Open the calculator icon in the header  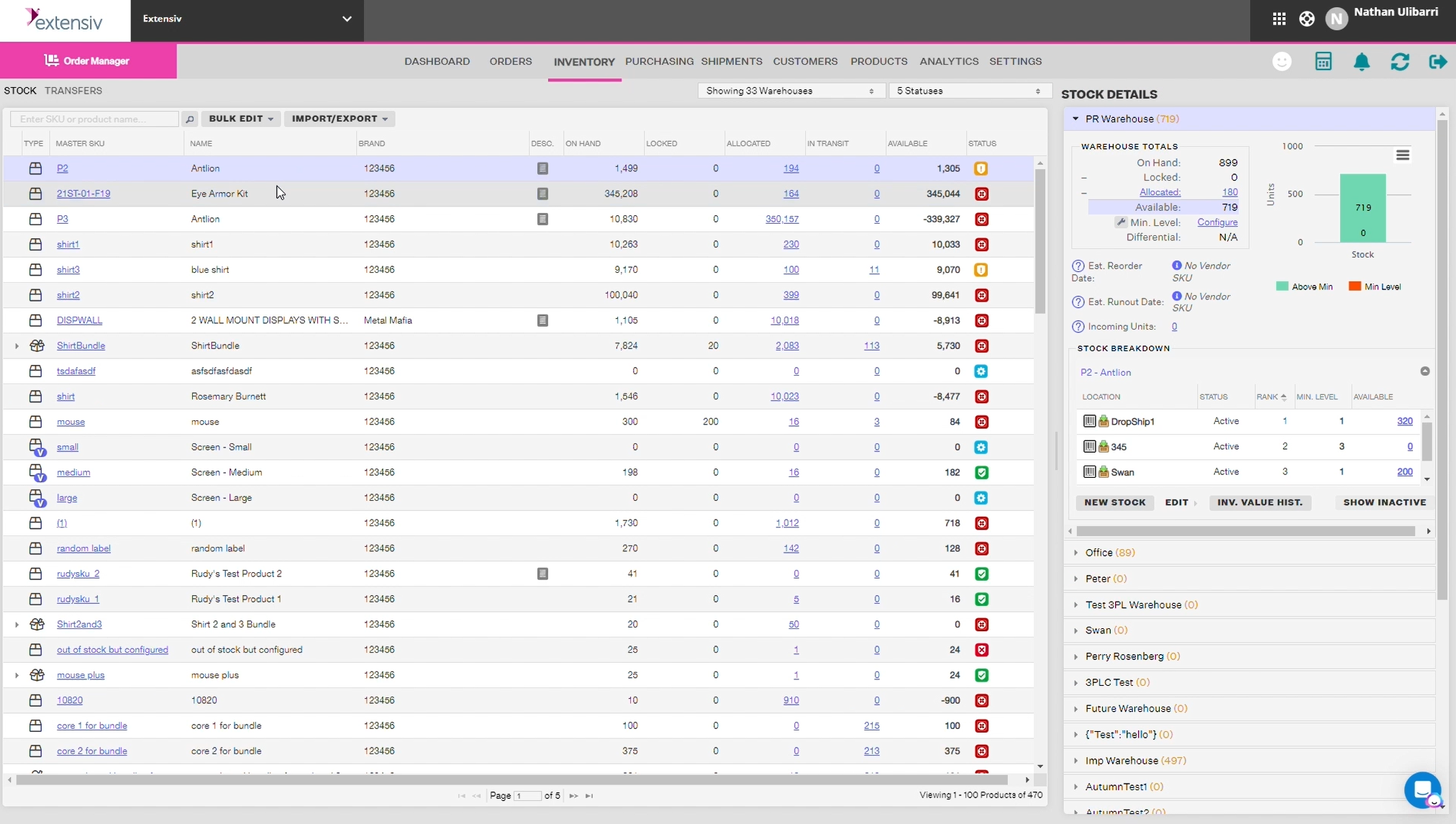click(x=1324, y=62)
